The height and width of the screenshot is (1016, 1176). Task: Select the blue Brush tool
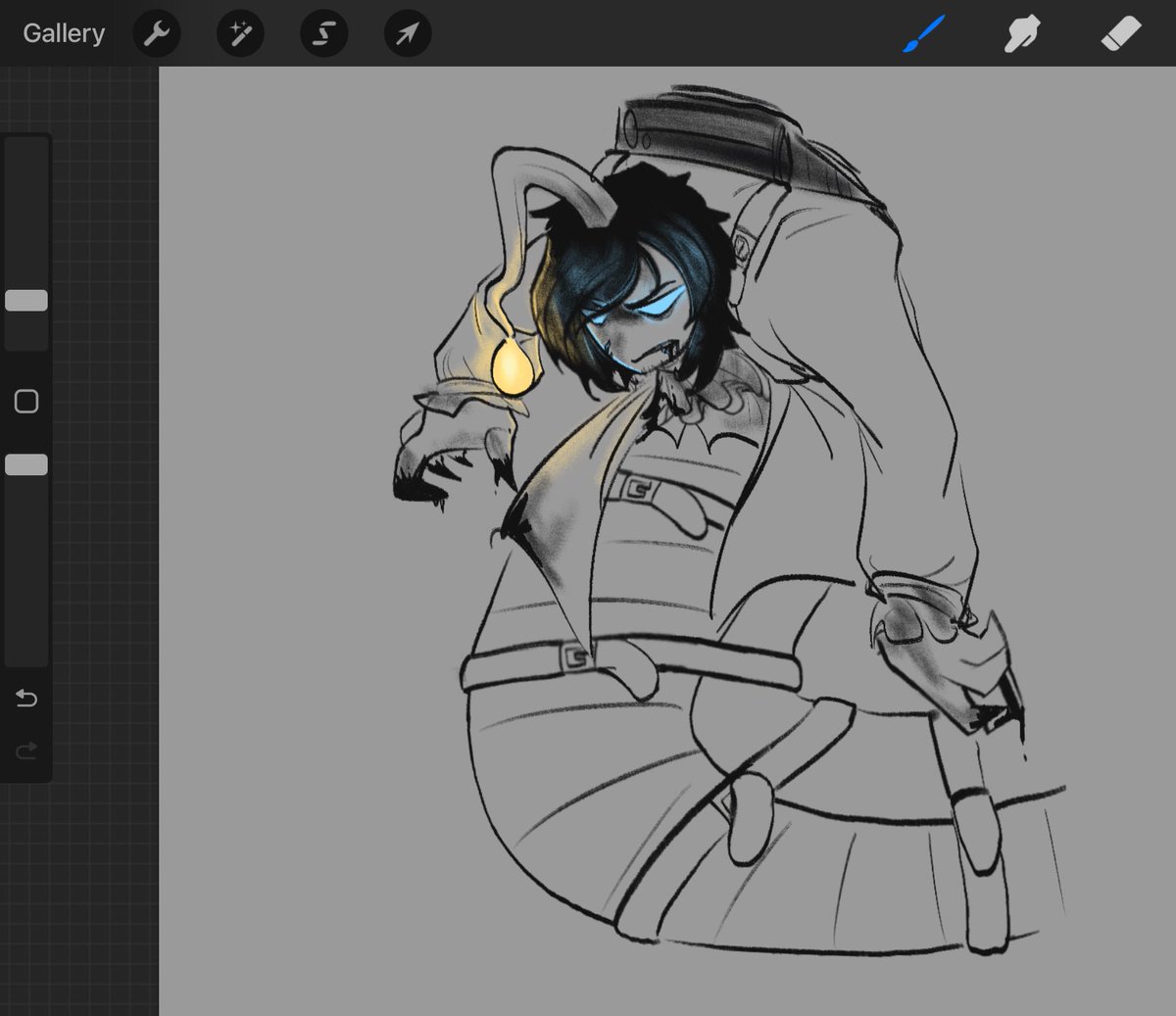(923, 34)
